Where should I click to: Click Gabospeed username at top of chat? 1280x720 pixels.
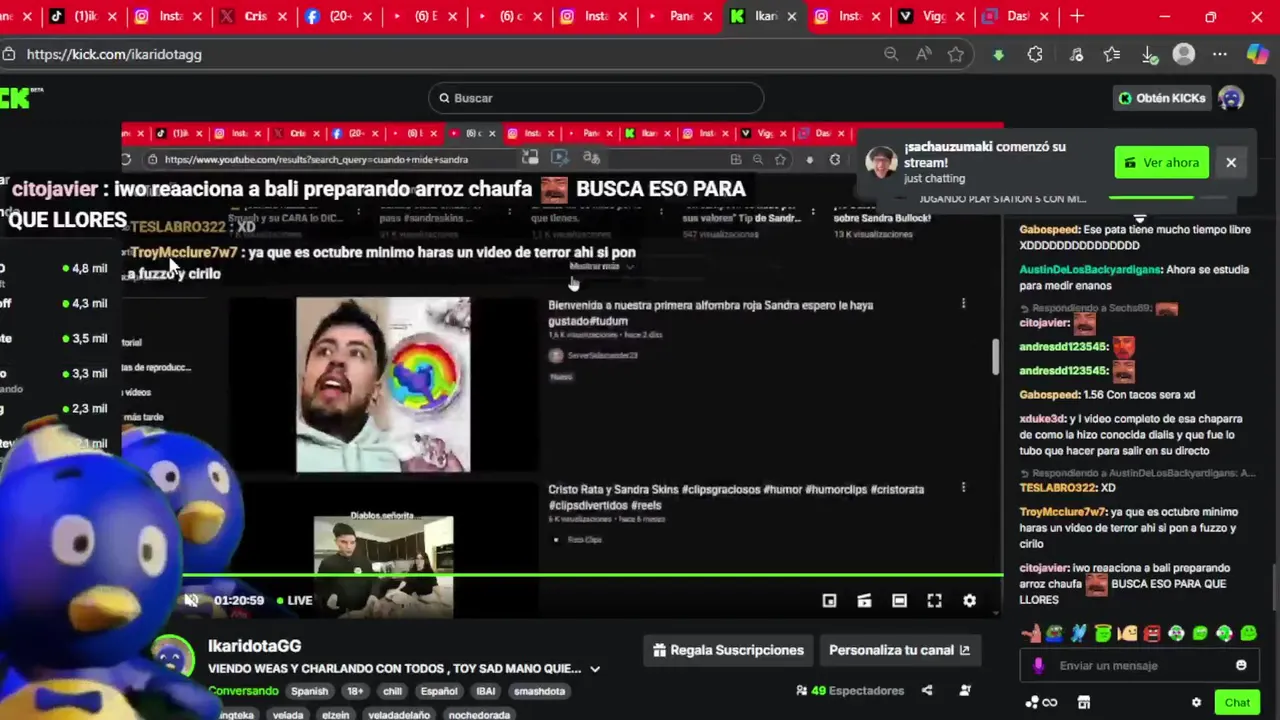click(1049, 229)
